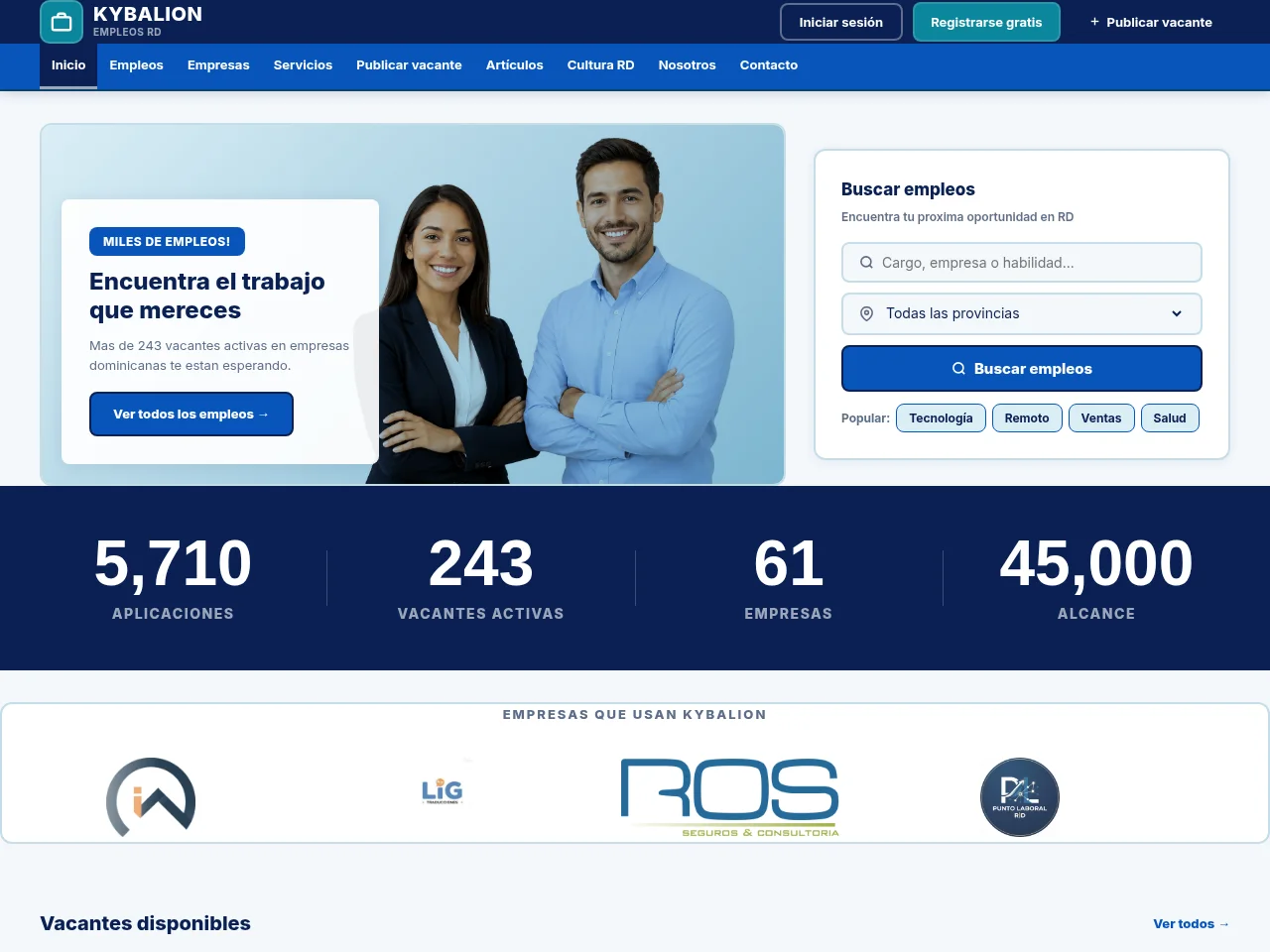Open the Empresas menu item
1270x952 pixels.
[218, 65]
